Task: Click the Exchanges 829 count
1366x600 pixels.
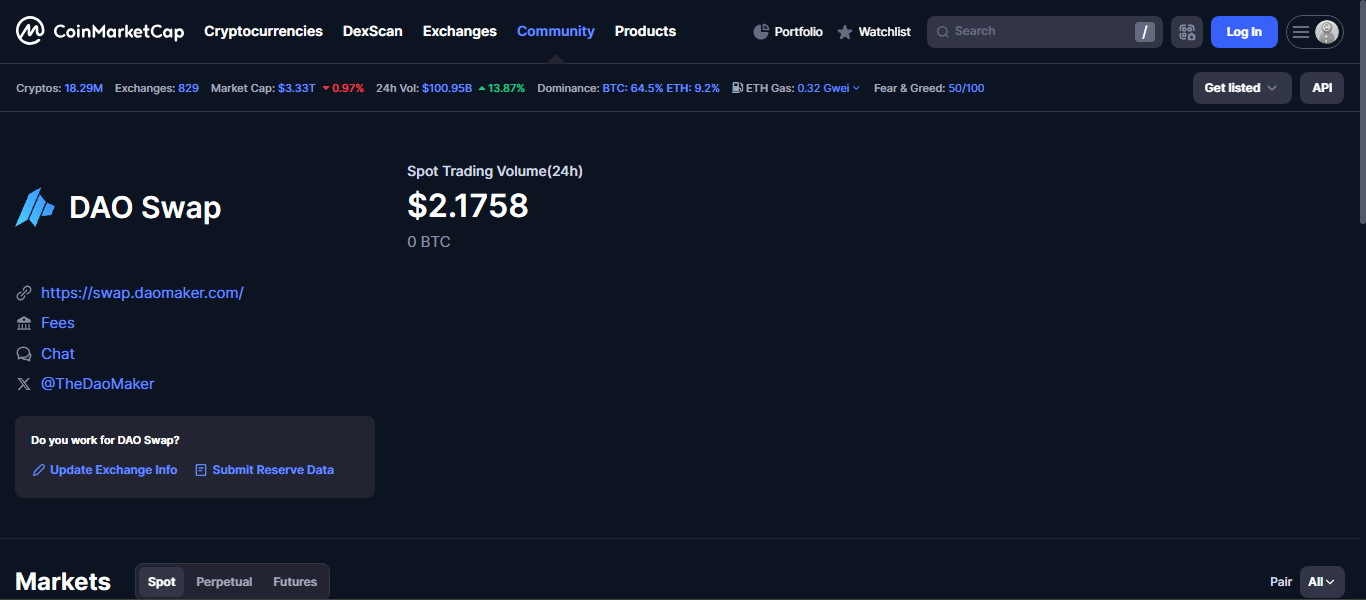Action: click(x=188, y=88)
